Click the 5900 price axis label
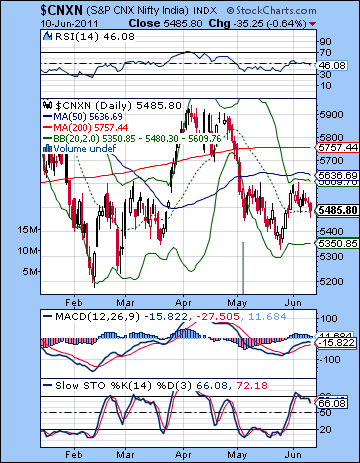The height and width of the screenshot is (463, 360). click(331, 115)
